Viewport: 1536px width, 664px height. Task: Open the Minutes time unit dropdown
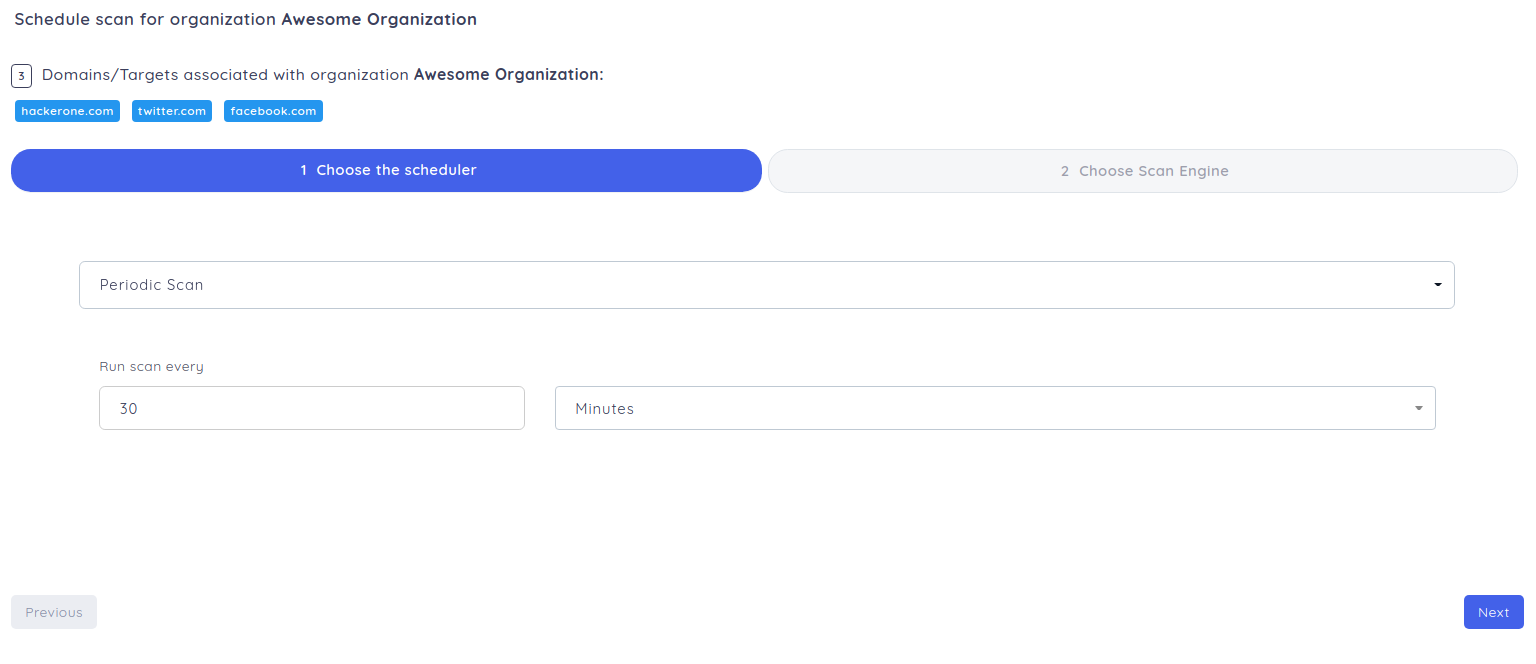[x=994, y=408]
